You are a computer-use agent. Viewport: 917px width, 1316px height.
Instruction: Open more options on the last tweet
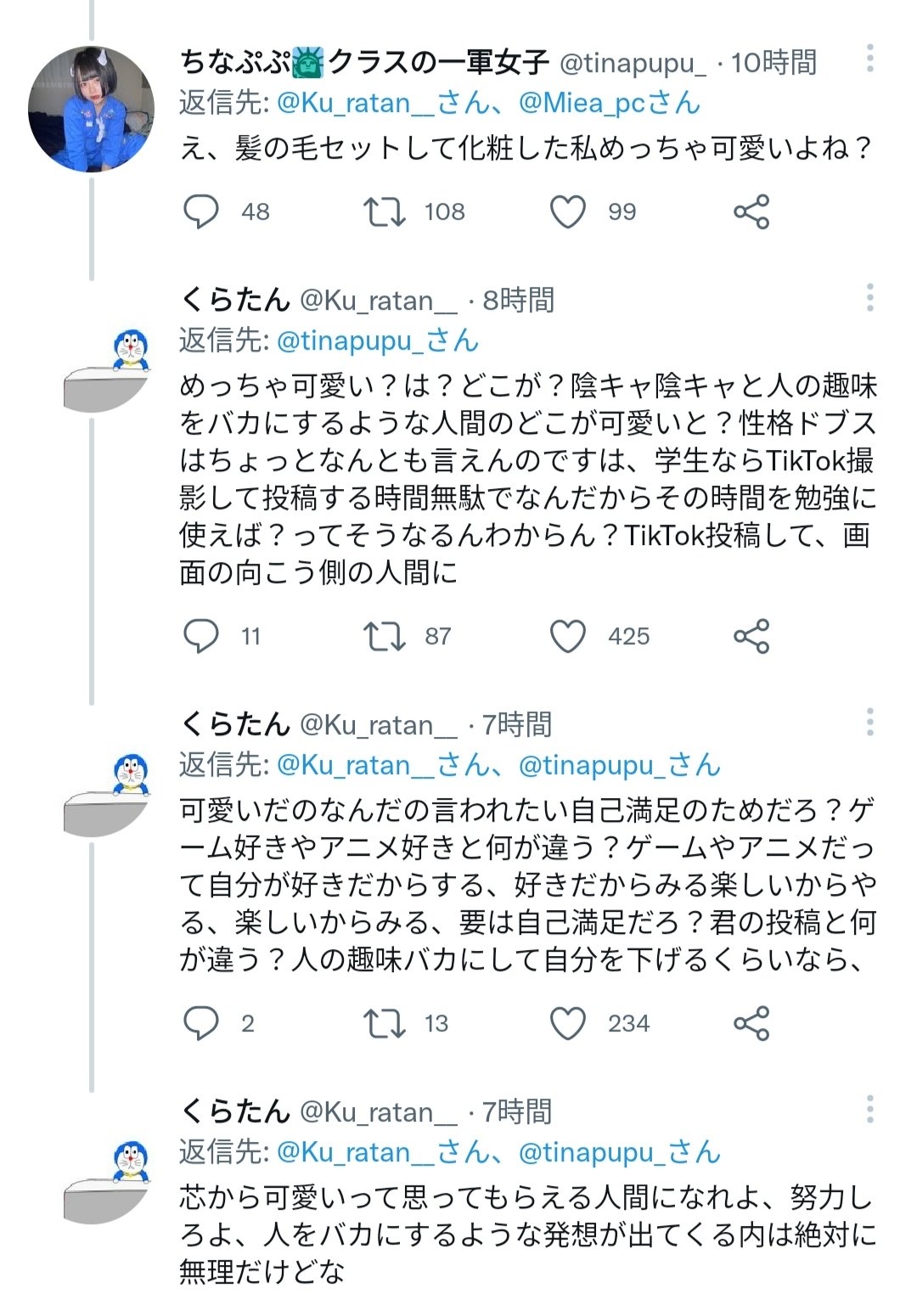point(869,1110)
